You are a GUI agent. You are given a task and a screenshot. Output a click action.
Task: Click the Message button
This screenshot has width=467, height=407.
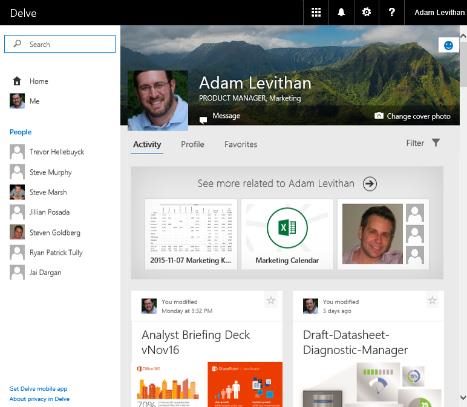pyautogui.click(x=226, y=116)
